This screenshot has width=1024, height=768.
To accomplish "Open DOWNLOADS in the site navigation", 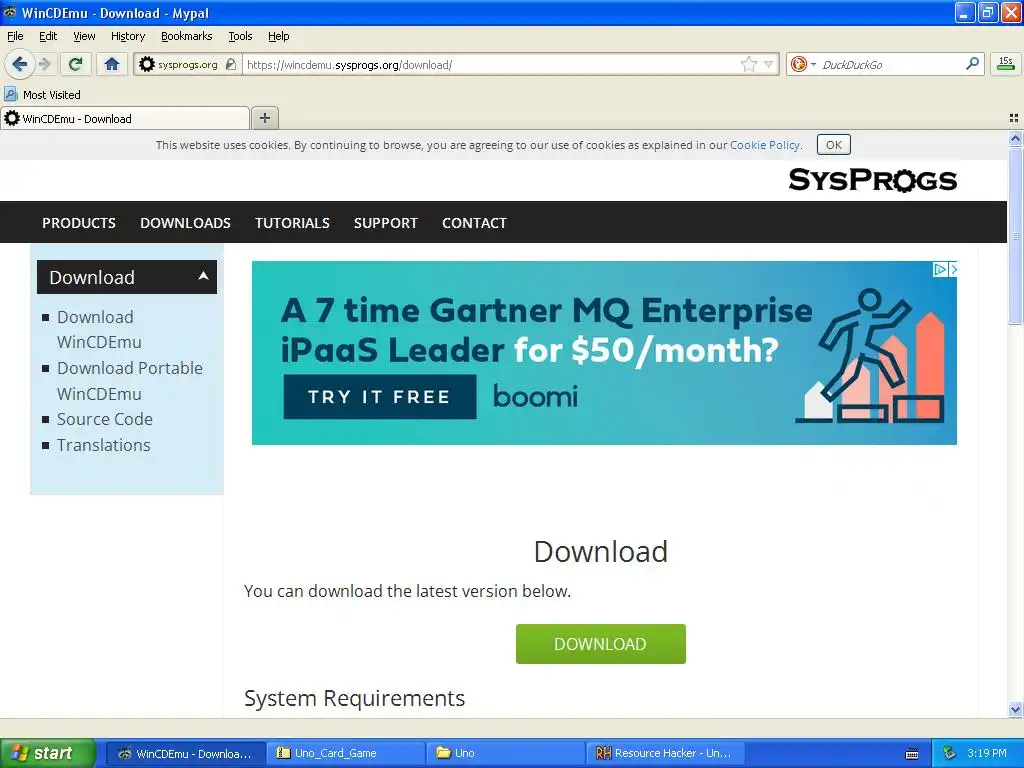I will [x=185, y=223].
